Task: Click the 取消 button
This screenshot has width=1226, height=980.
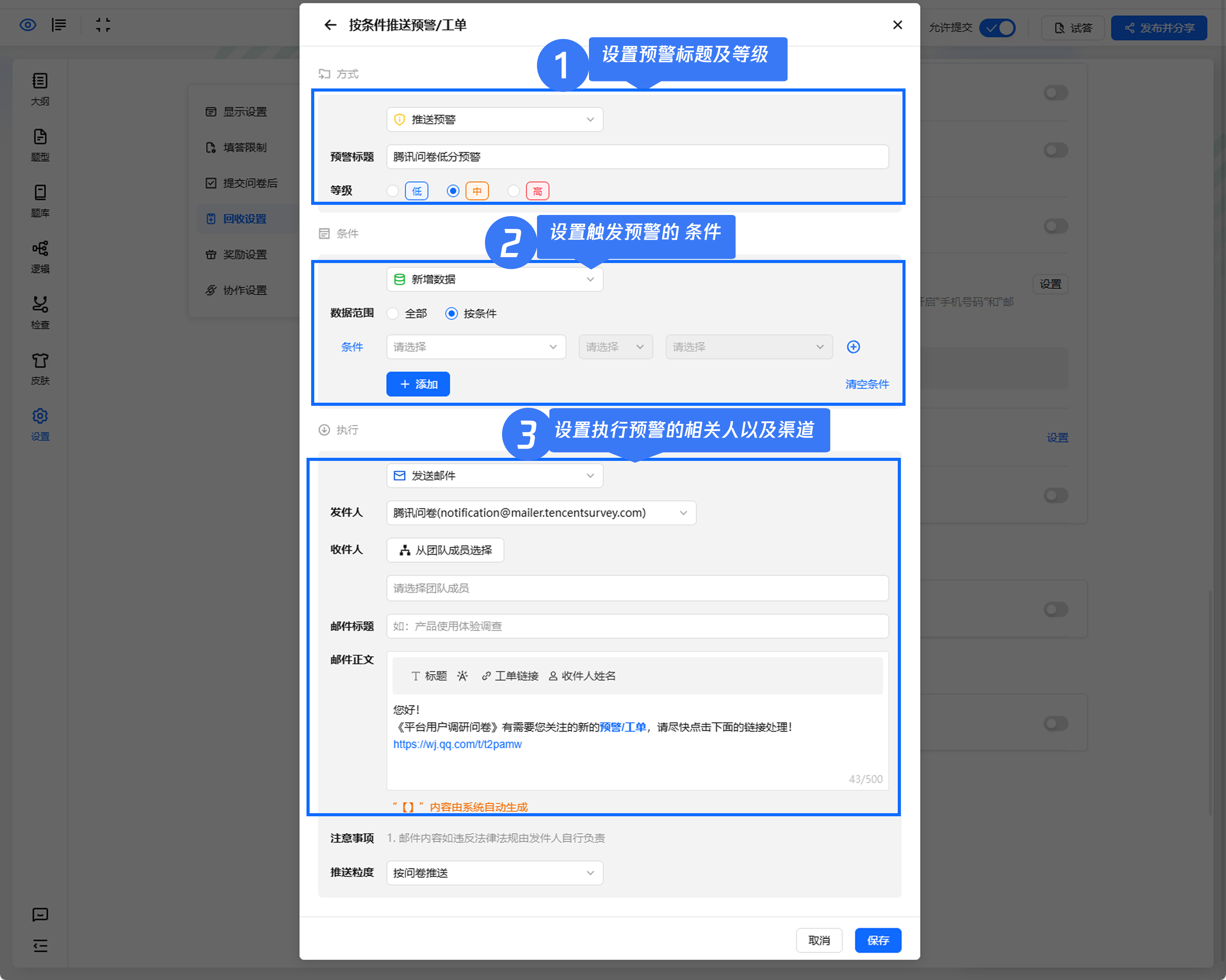Action: 819,940
